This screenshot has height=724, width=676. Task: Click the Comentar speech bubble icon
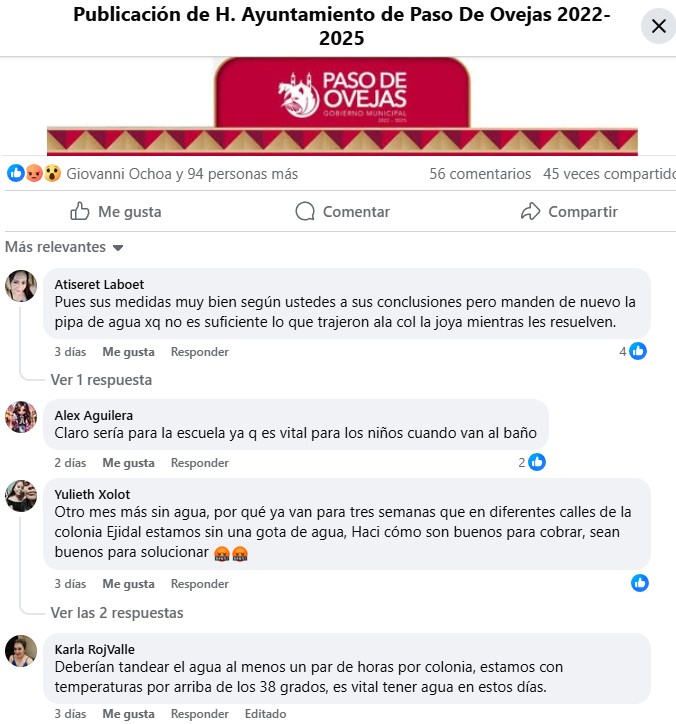(305, 211)
